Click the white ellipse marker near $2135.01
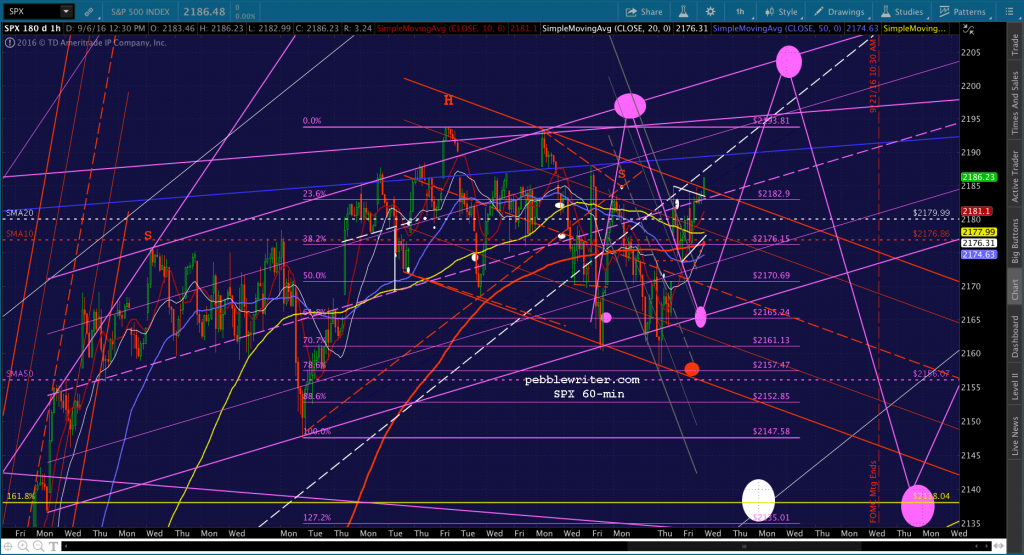 (758, 501)
